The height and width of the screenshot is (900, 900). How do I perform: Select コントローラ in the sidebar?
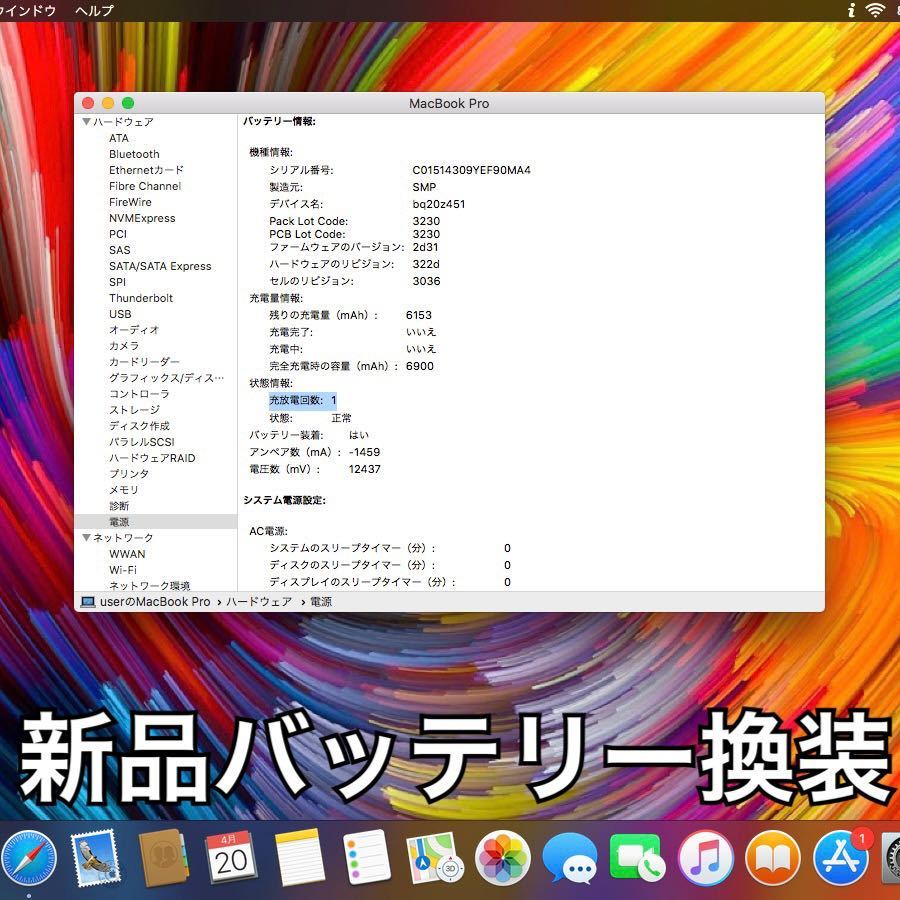139,394
